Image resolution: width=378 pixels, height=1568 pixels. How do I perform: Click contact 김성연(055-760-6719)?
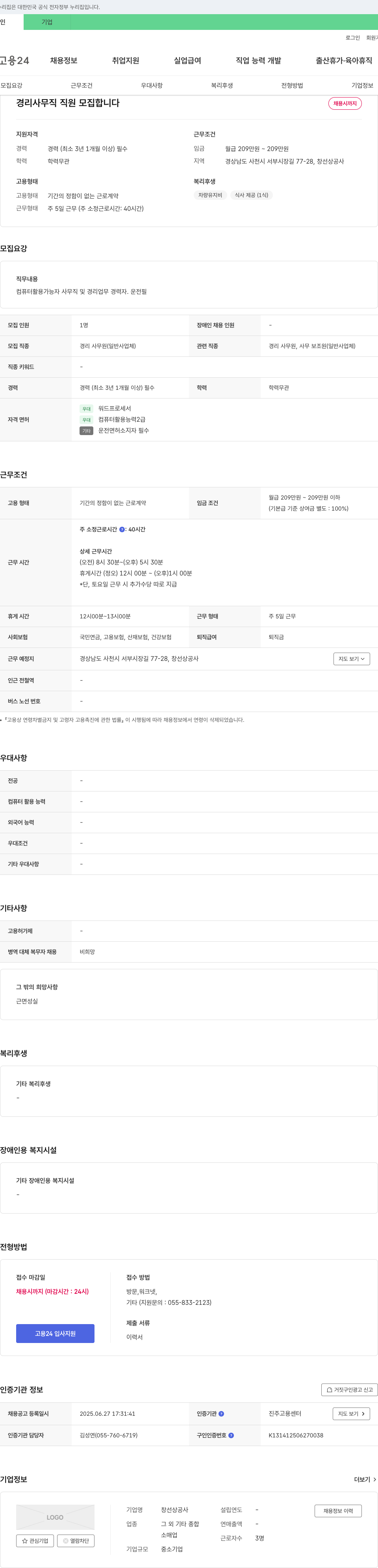click(109, 1435)
